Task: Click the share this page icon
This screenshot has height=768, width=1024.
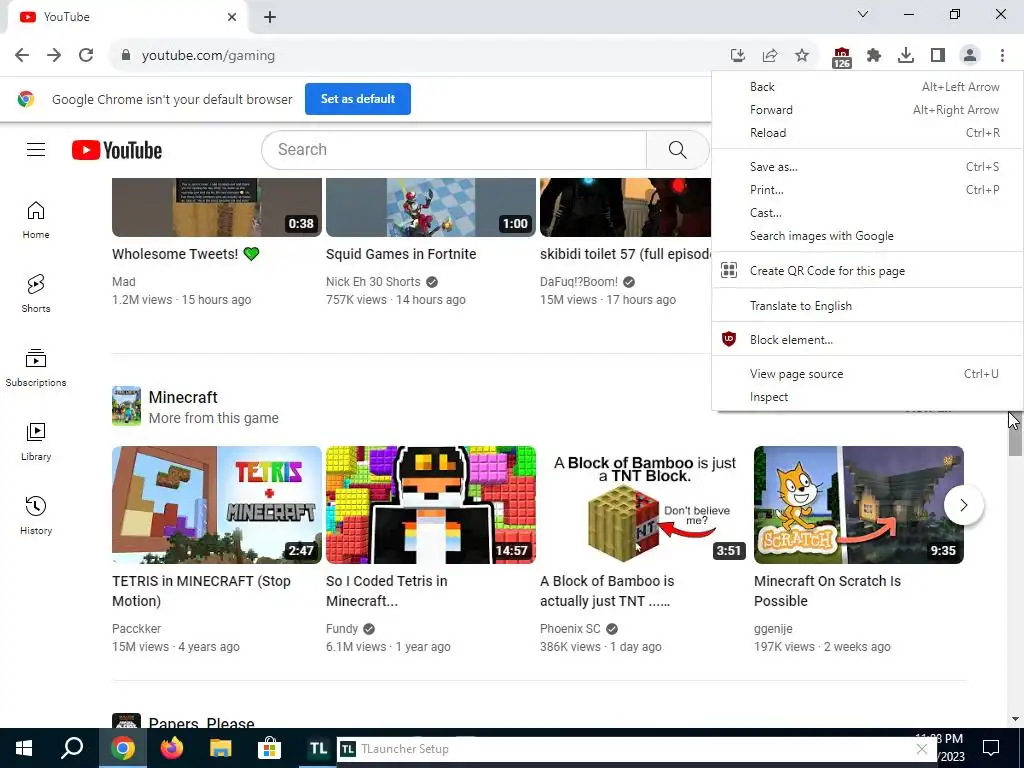Action: coord(770,56)
